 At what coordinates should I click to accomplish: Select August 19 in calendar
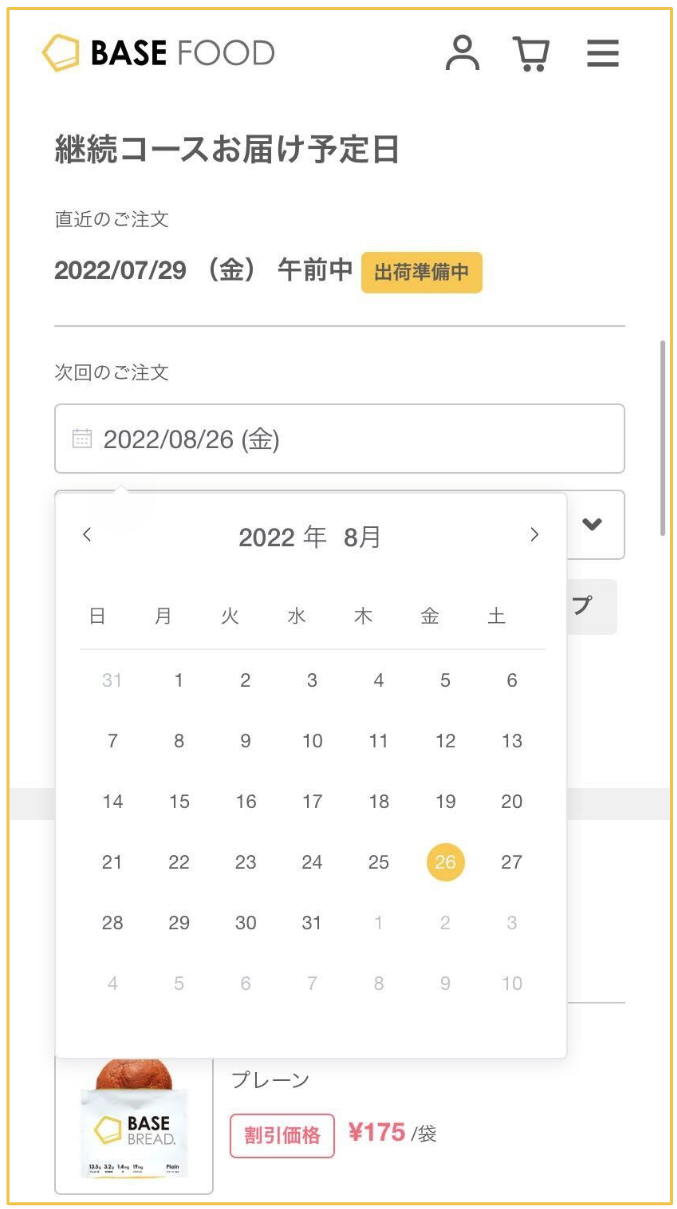coord(445,801)
